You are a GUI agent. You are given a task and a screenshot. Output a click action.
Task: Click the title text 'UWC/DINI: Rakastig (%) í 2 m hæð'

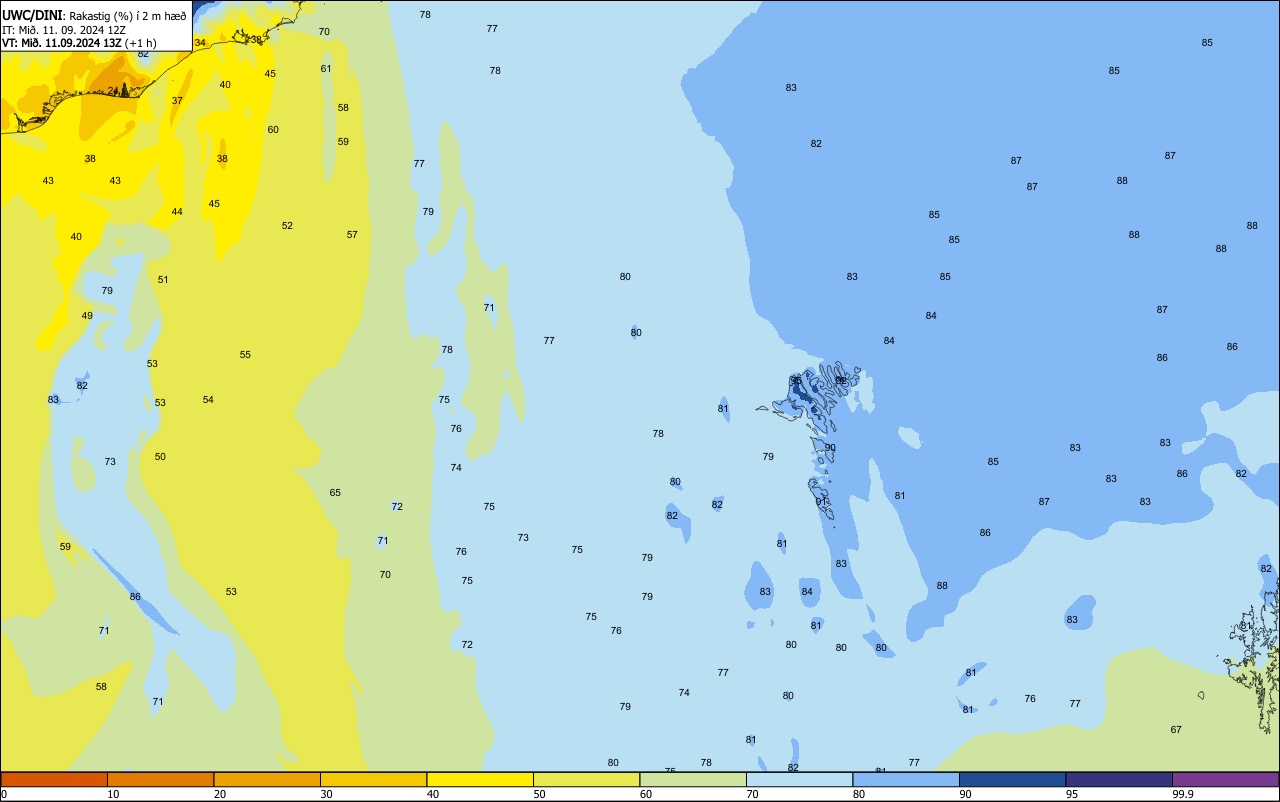(x=94, y=15)
